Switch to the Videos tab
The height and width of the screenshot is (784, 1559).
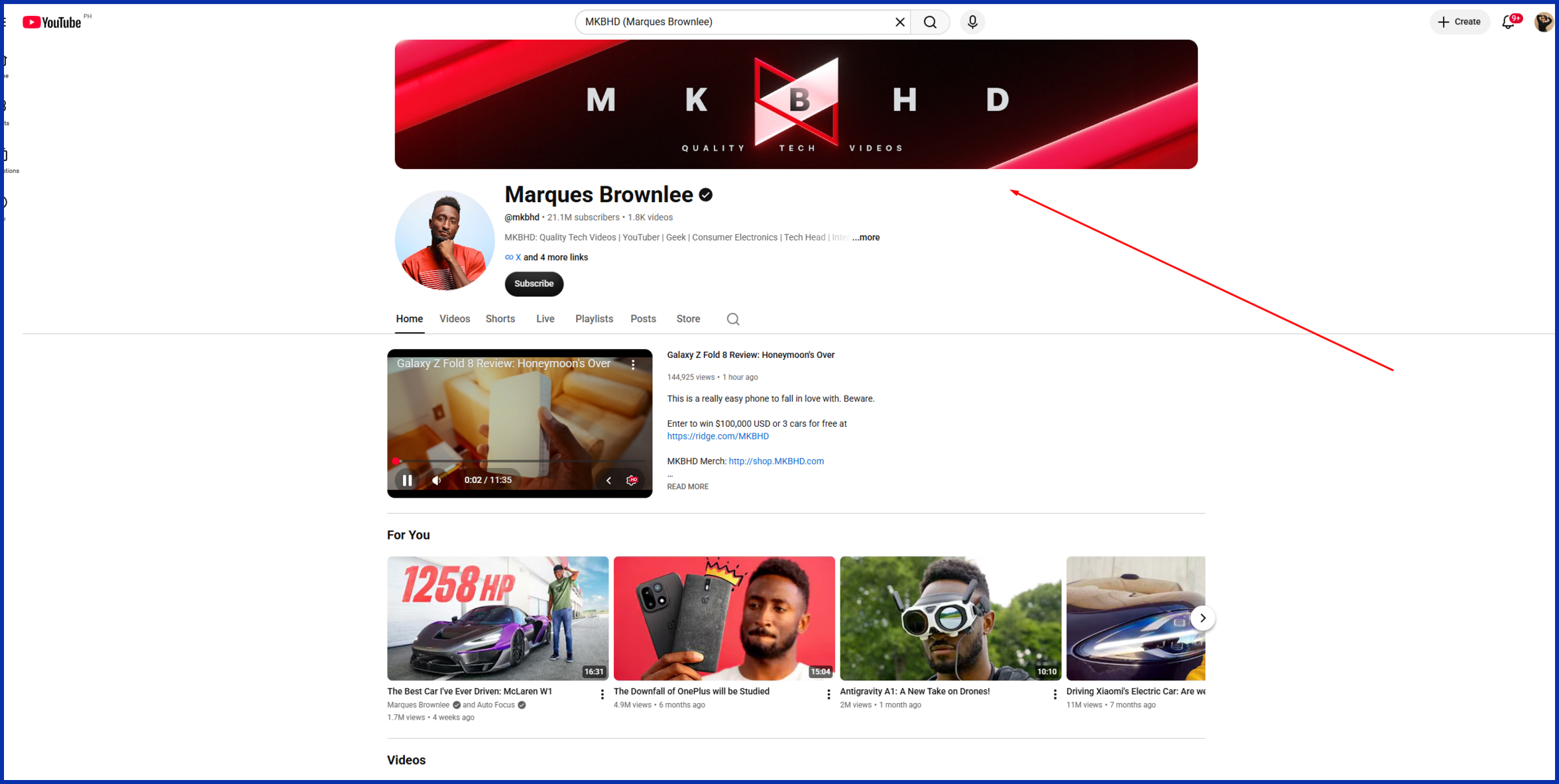455,319
